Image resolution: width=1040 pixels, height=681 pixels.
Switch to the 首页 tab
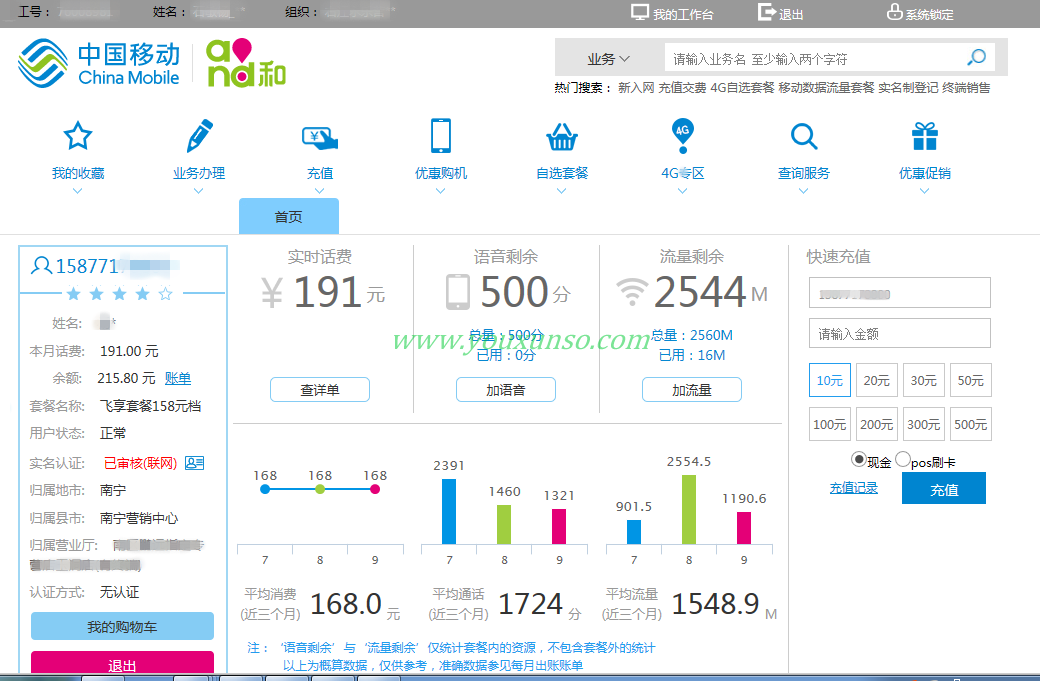click(289, 216)
